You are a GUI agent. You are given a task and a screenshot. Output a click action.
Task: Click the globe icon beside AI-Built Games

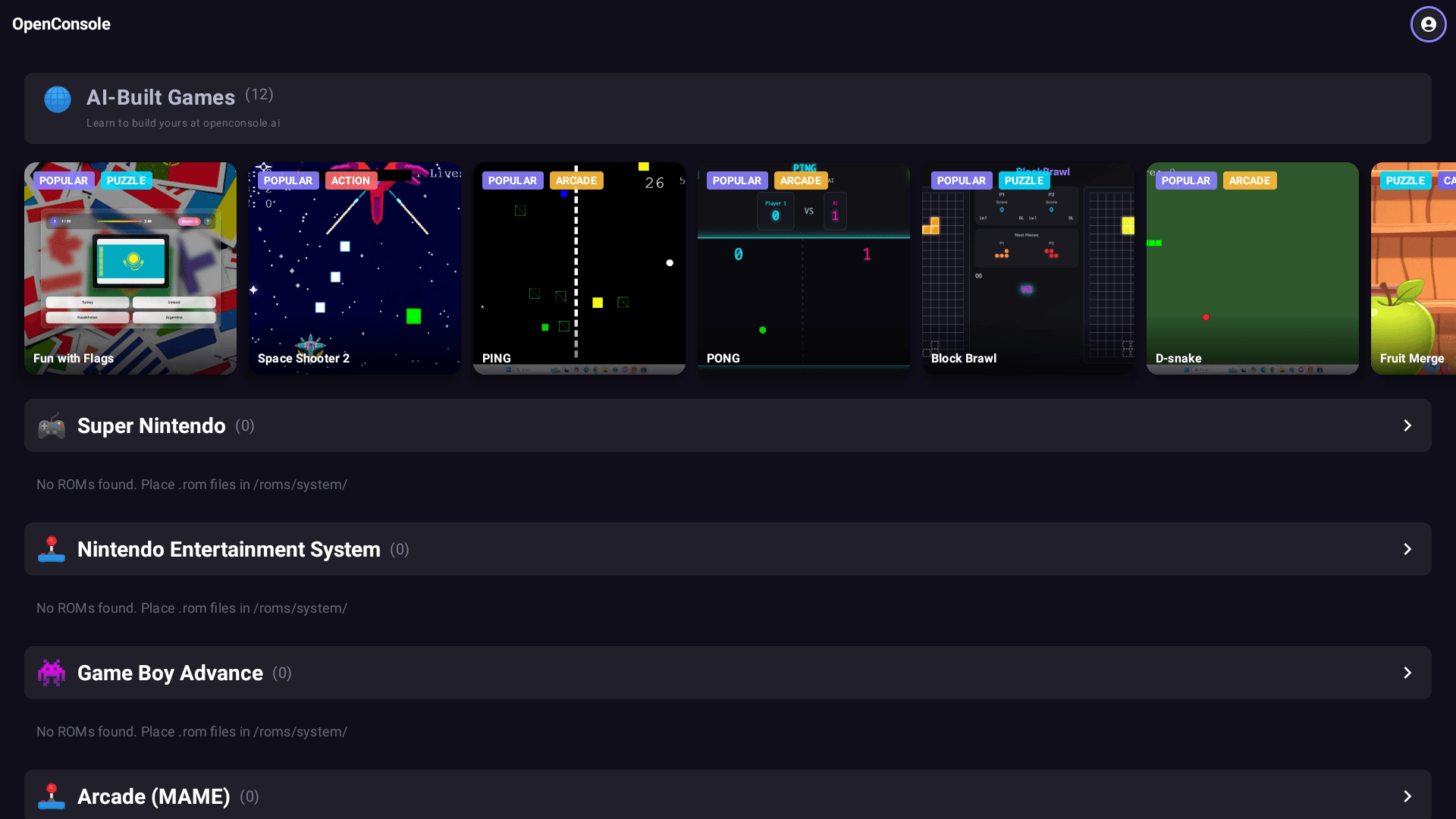pyautogui.click(x=58, y=99)
